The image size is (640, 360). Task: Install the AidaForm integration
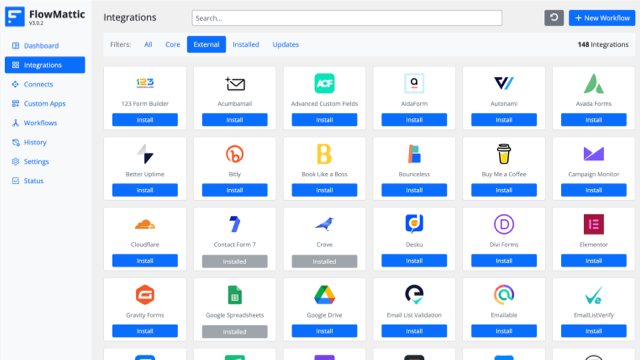click(414, 120)
